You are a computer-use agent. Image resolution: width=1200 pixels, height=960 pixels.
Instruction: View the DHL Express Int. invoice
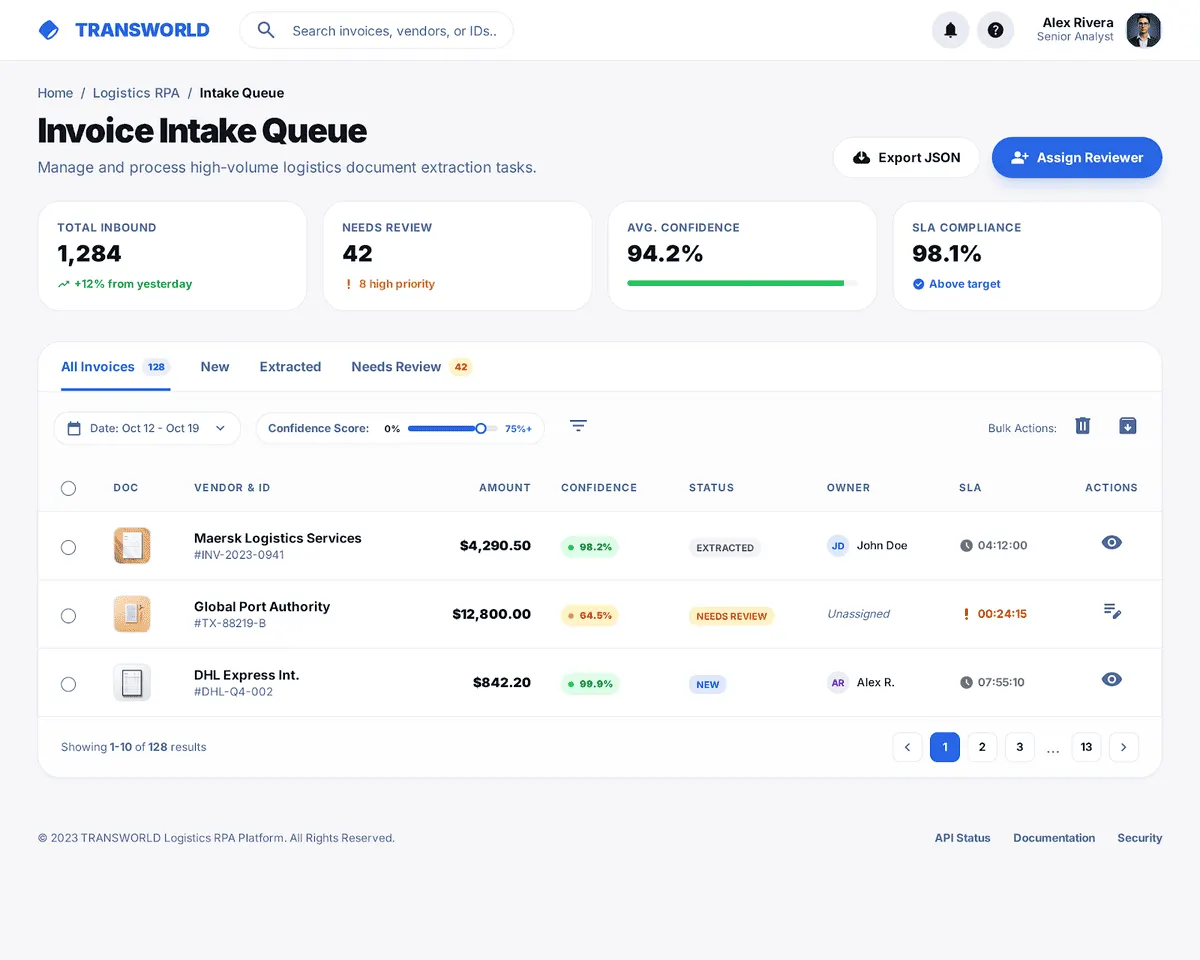click(1111, 680)
